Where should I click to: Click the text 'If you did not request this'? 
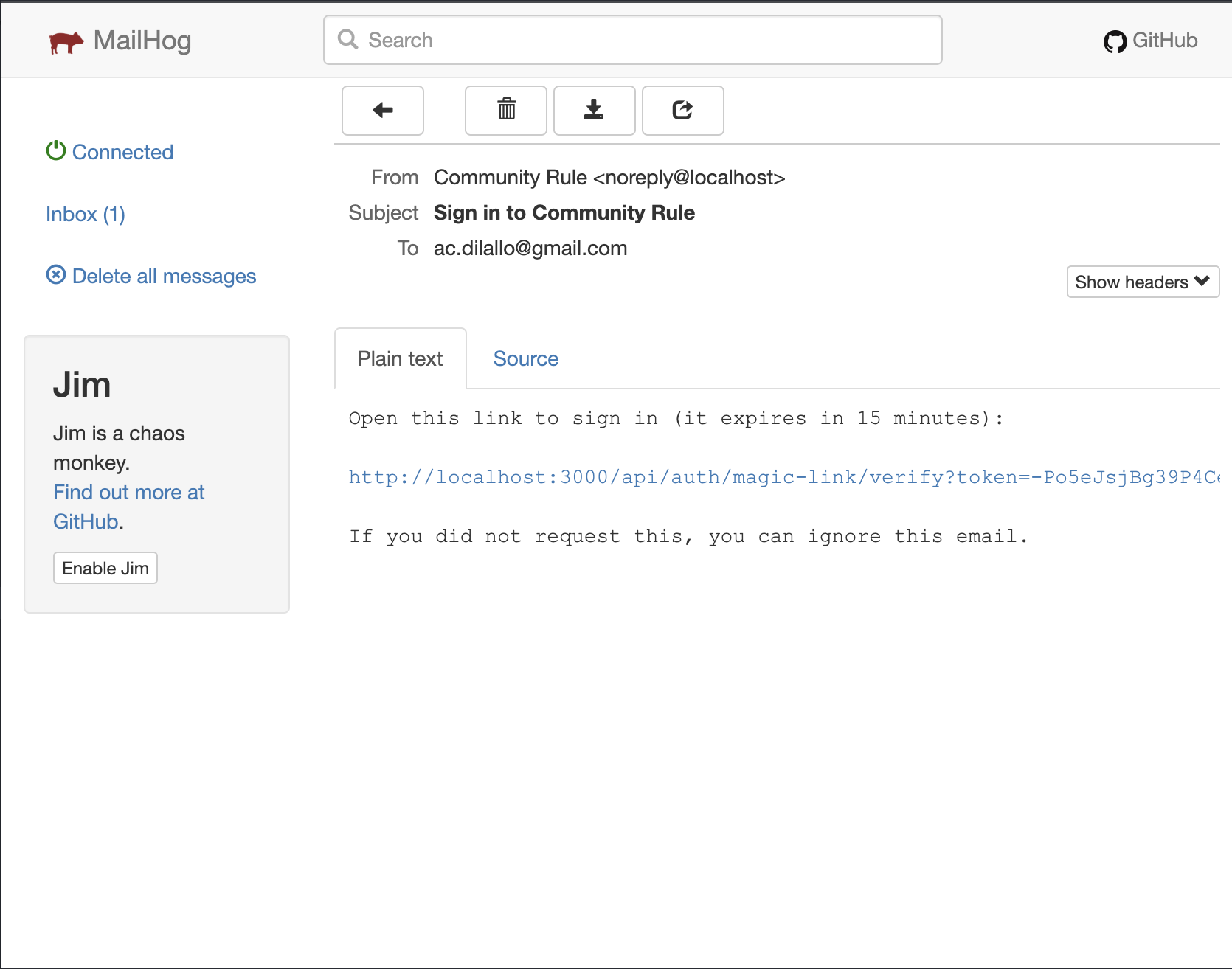pos(521,536)
